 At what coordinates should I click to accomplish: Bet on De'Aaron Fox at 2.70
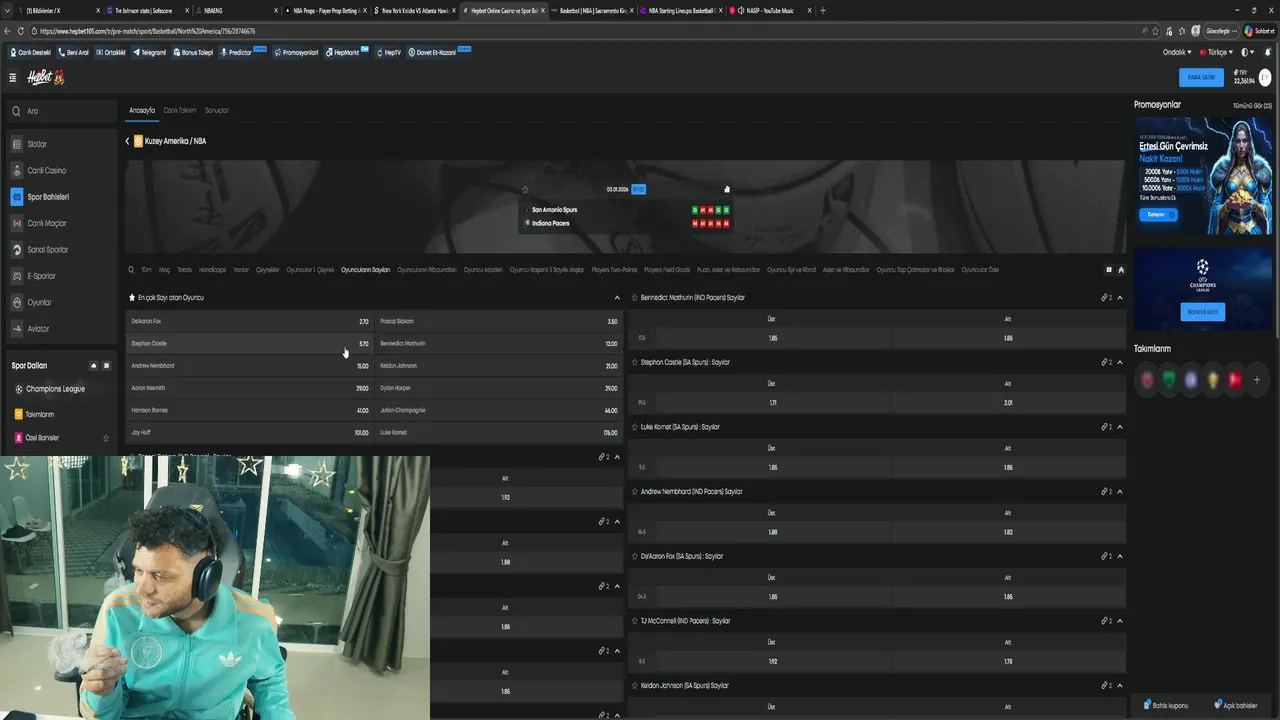[x=249, y=321]
